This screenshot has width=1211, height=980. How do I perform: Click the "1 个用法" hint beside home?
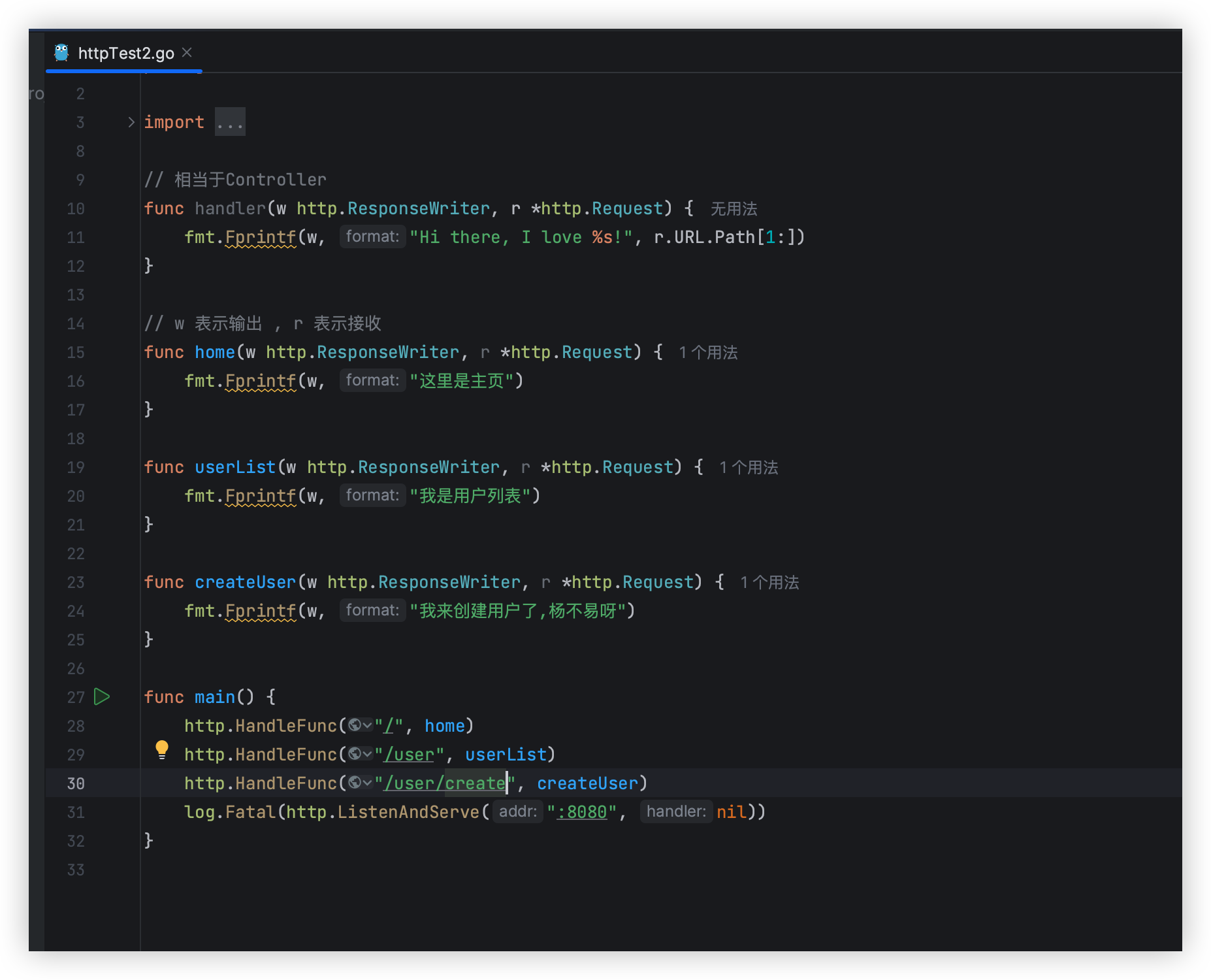[x=708, y=353]
